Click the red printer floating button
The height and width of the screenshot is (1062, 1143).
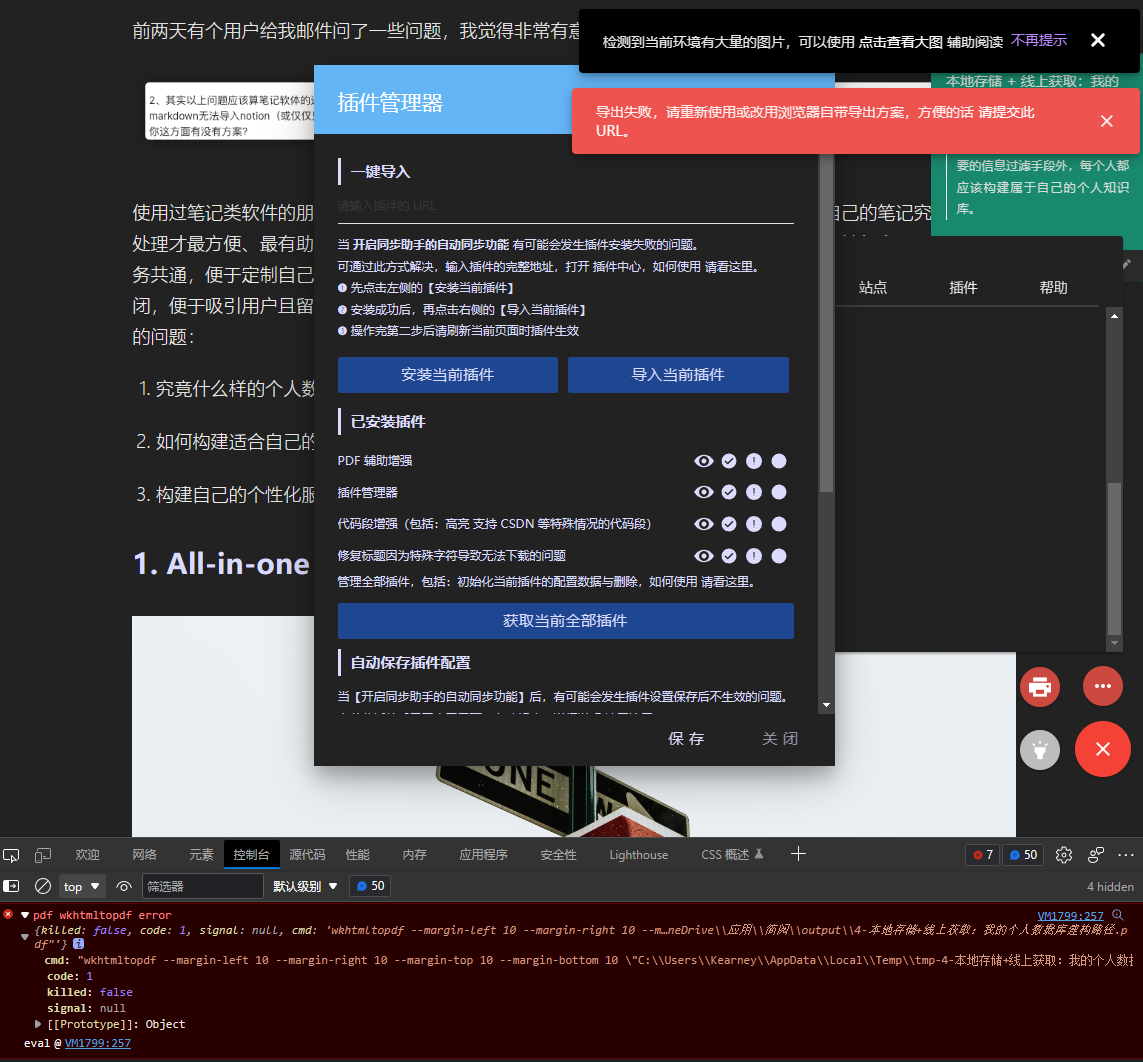pos(1039,686)
